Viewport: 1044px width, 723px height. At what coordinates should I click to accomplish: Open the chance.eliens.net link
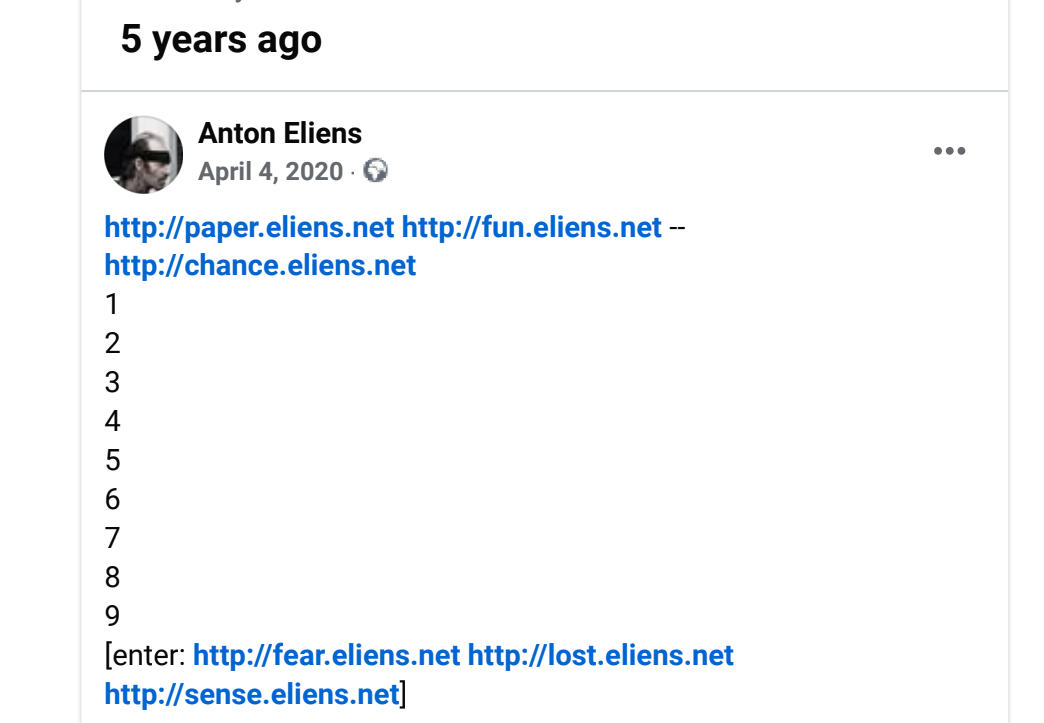point(260,266)
